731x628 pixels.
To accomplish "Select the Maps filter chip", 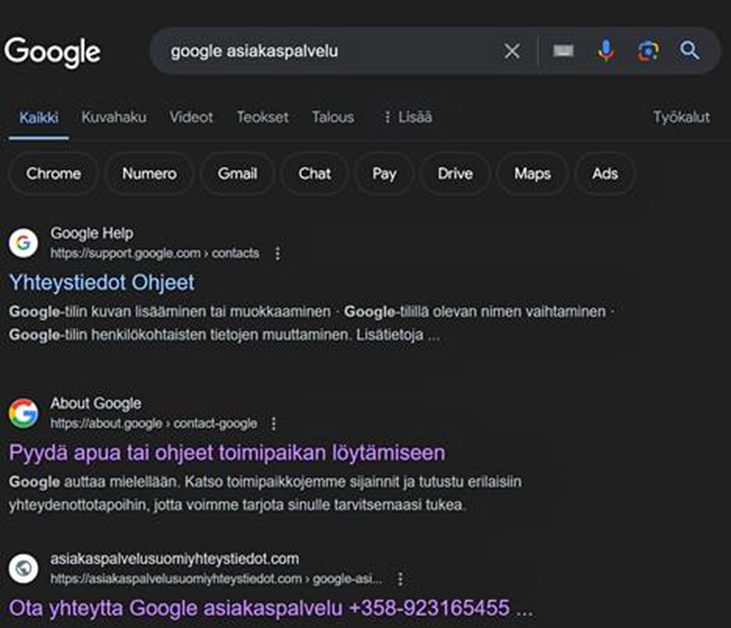I will (x=532, y=173).
